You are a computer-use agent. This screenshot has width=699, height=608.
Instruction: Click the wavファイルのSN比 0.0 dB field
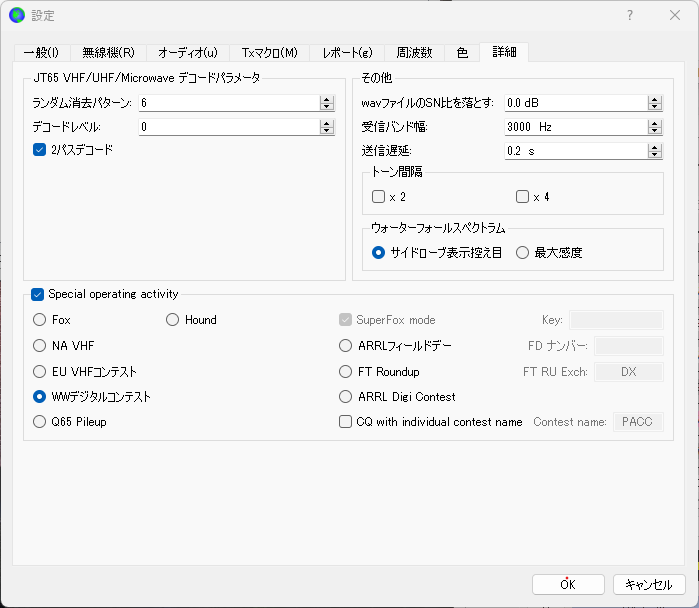[x=576, y=103]
